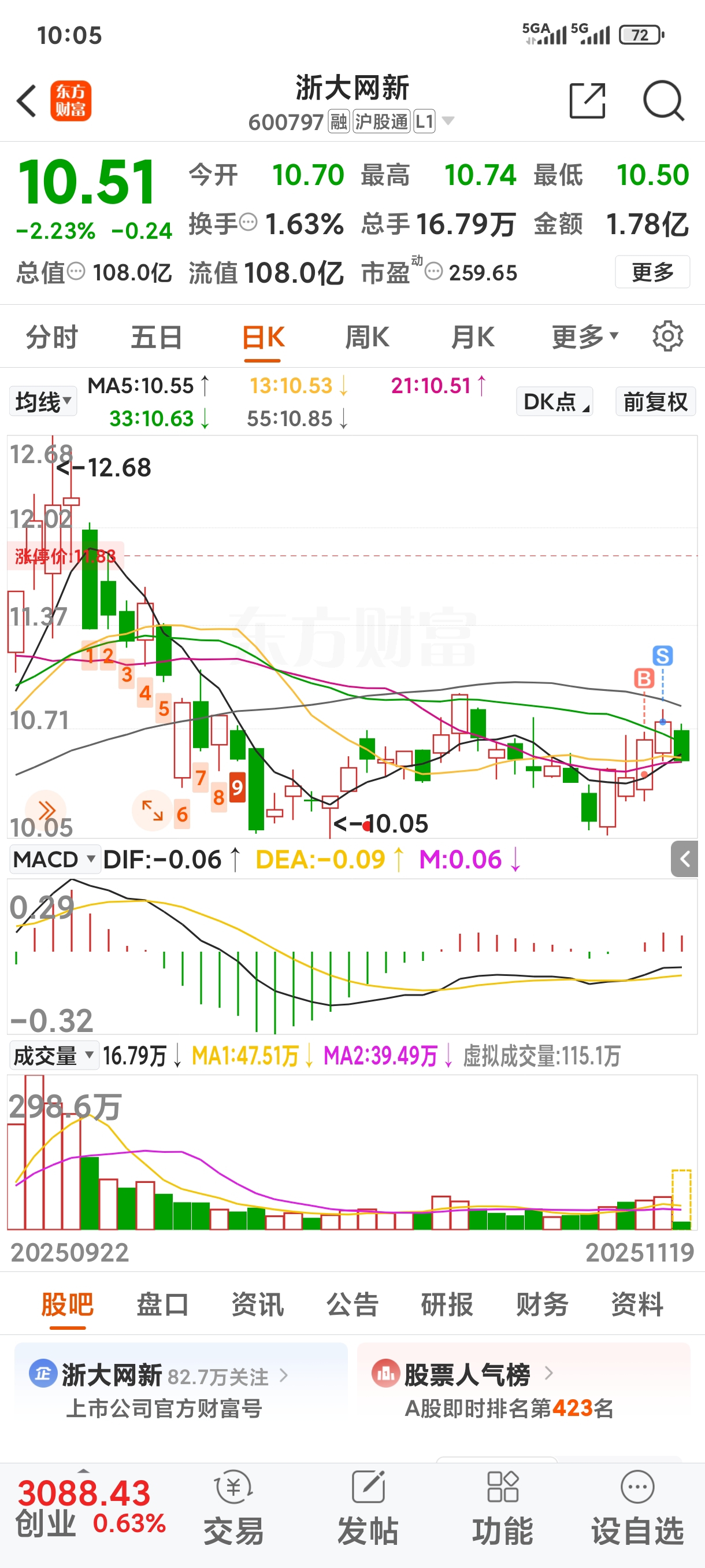
Task: Switch to 公告 tab
Action: tap(352, 1304)
